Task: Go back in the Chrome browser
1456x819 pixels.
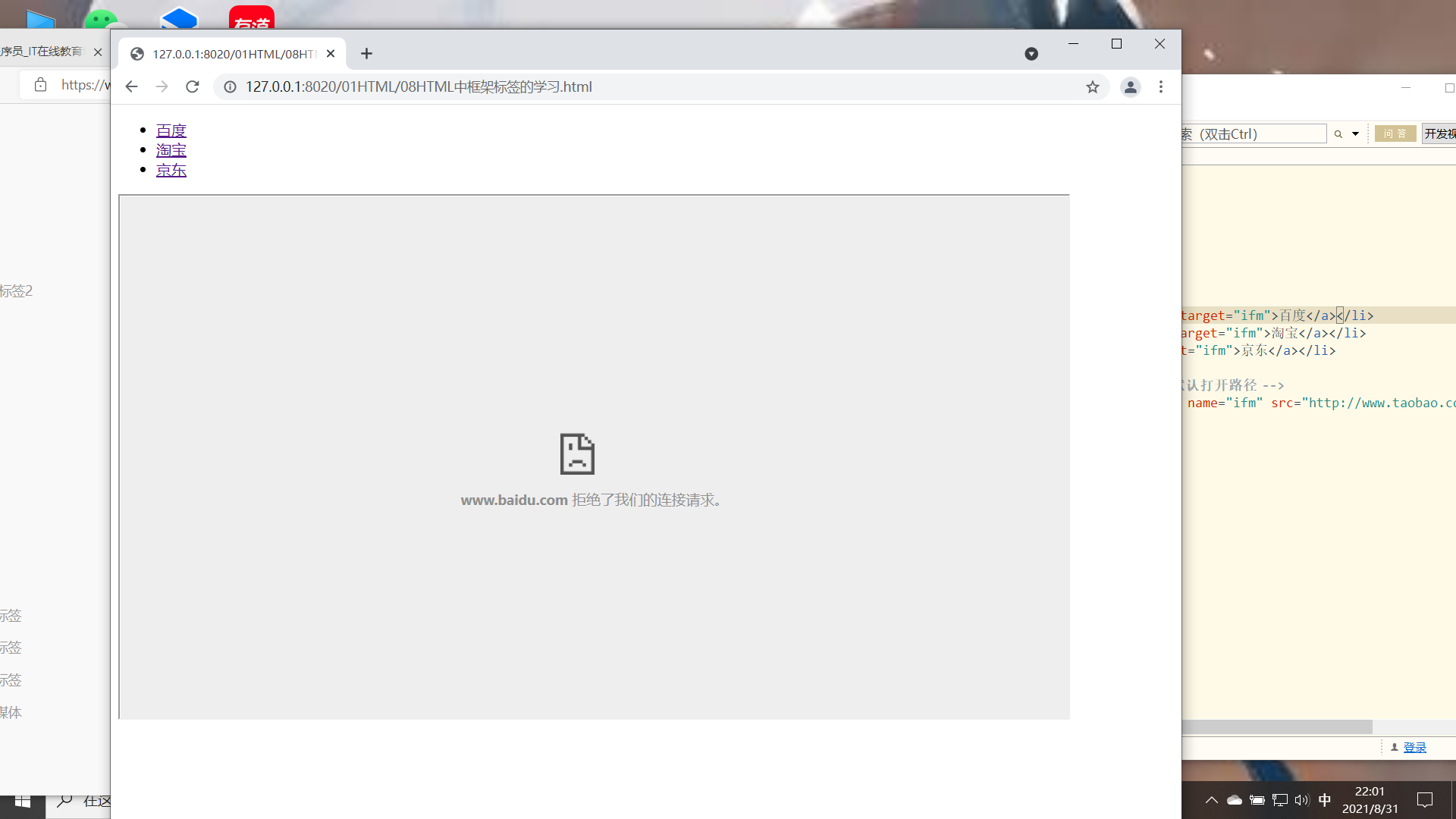Action: 131,86
